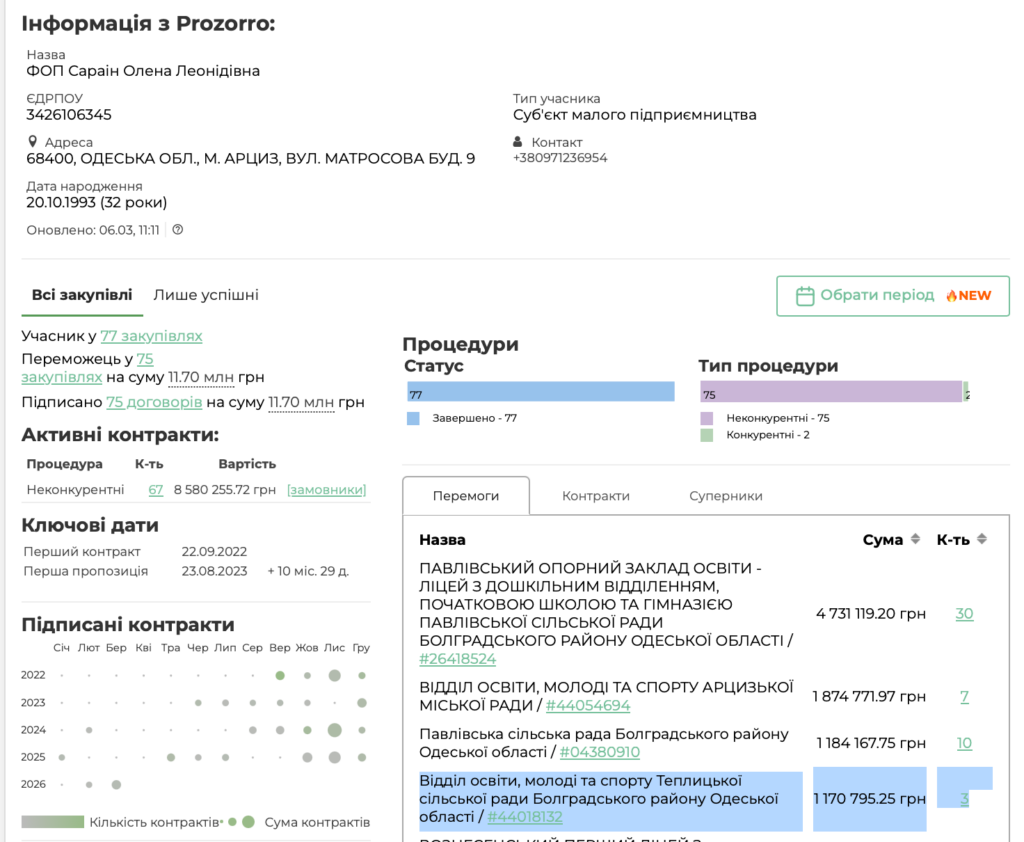1024x842 pixels.
Task: Click the help icon next to Оновлено
Action: click(178, 230)
